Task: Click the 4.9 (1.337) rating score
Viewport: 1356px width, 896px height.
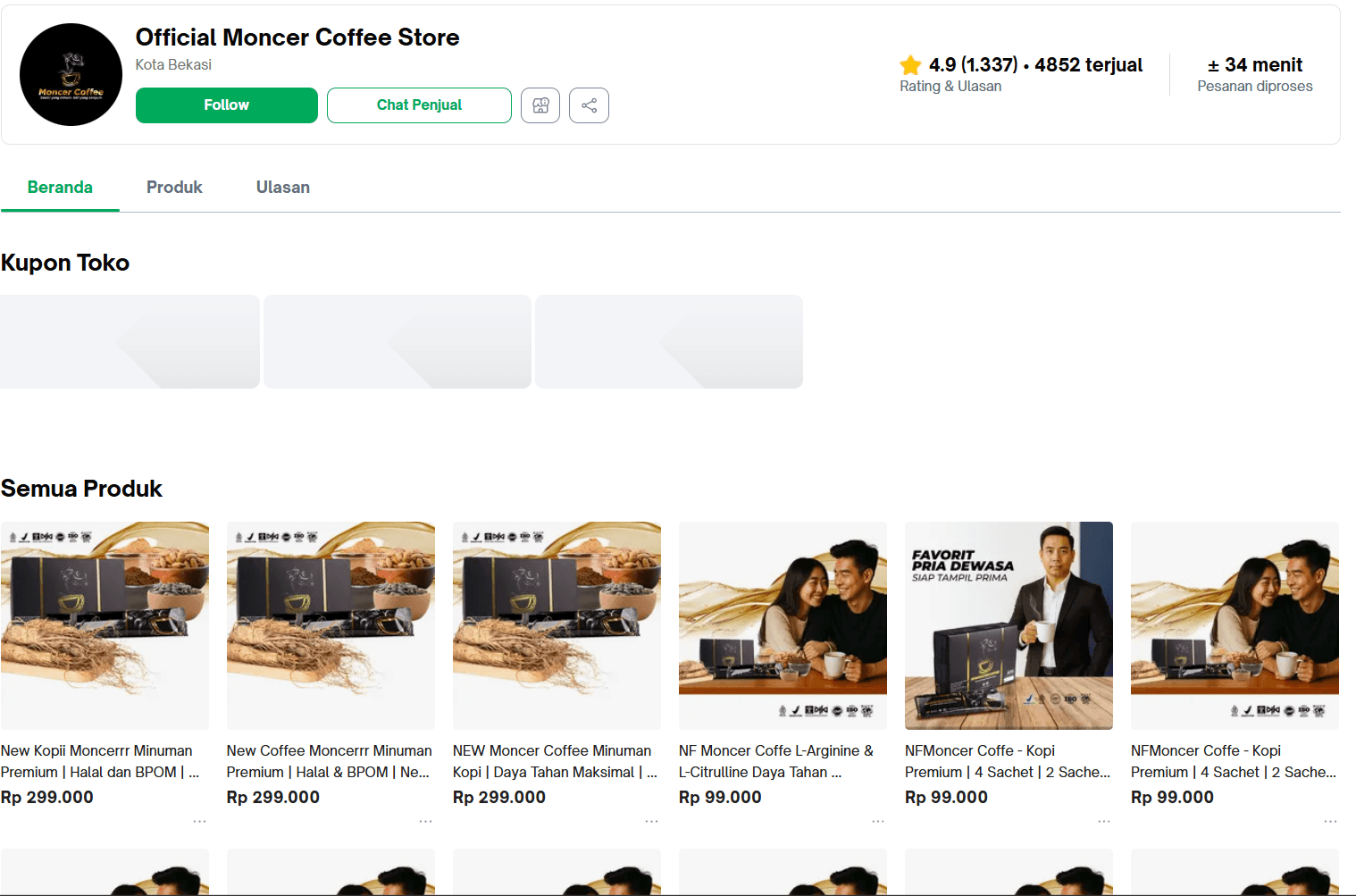Action: tap(973, 65)
